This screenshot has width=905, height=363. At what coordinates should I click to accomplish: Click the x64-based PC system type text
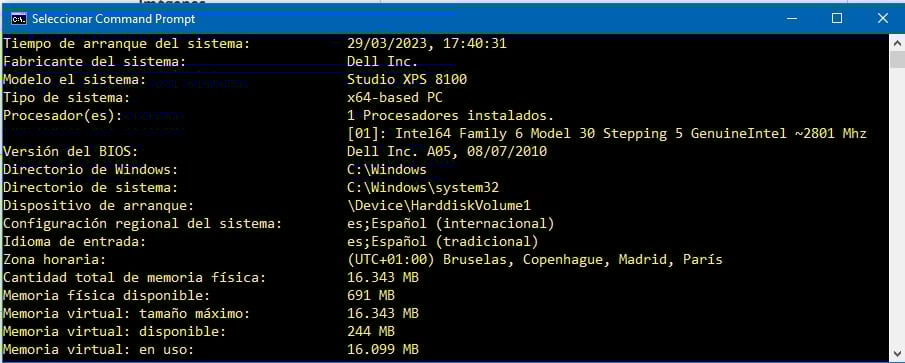click(395, 98)
